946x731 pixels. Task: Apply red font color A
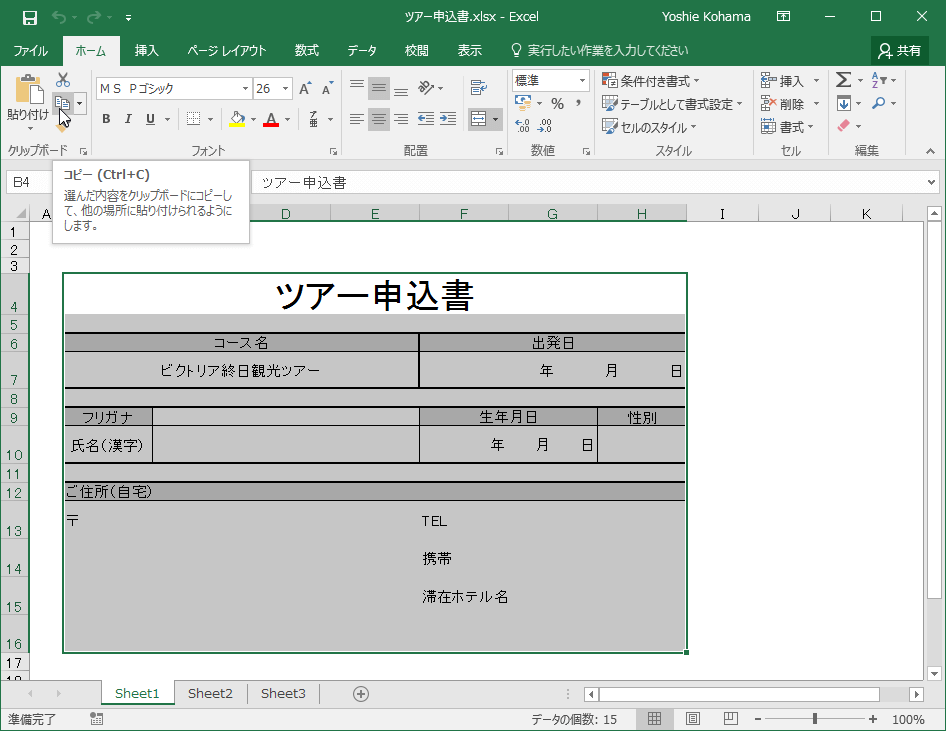click(x=271, y=119)
